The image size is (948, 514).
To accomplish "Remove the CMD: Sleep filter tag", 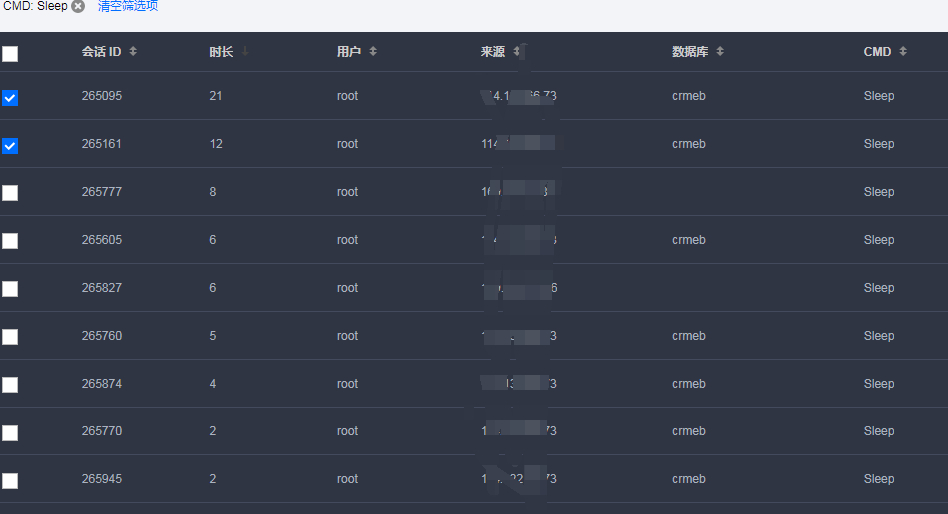I will [78, 6].
